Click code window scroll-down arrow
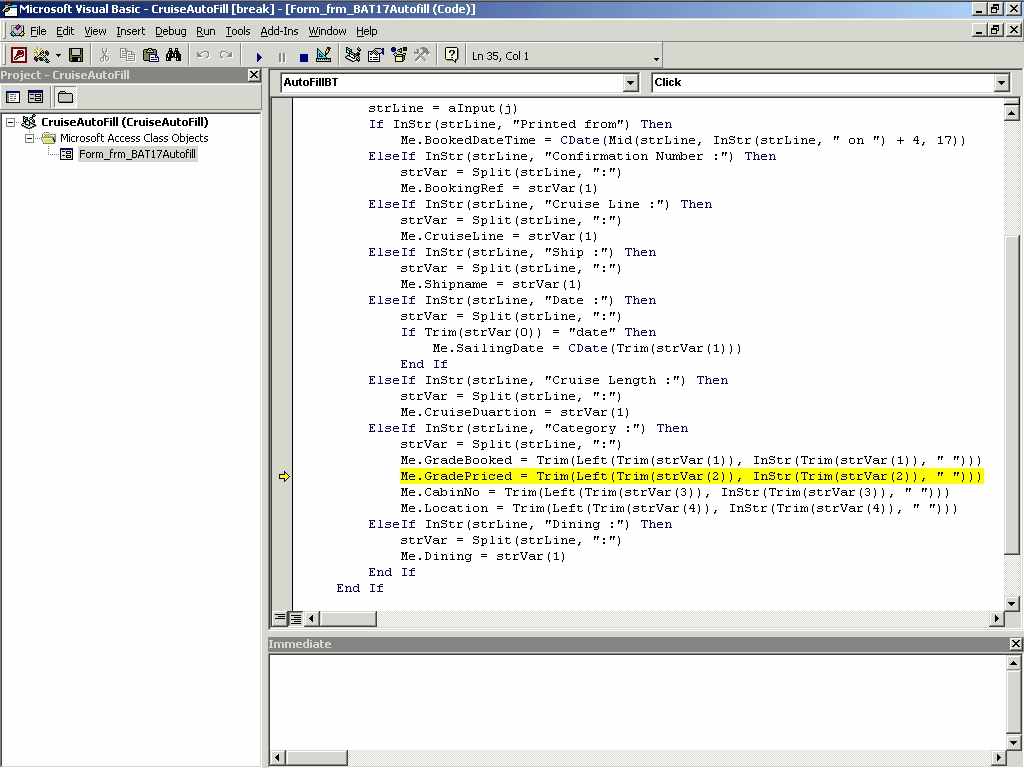 1011,603
